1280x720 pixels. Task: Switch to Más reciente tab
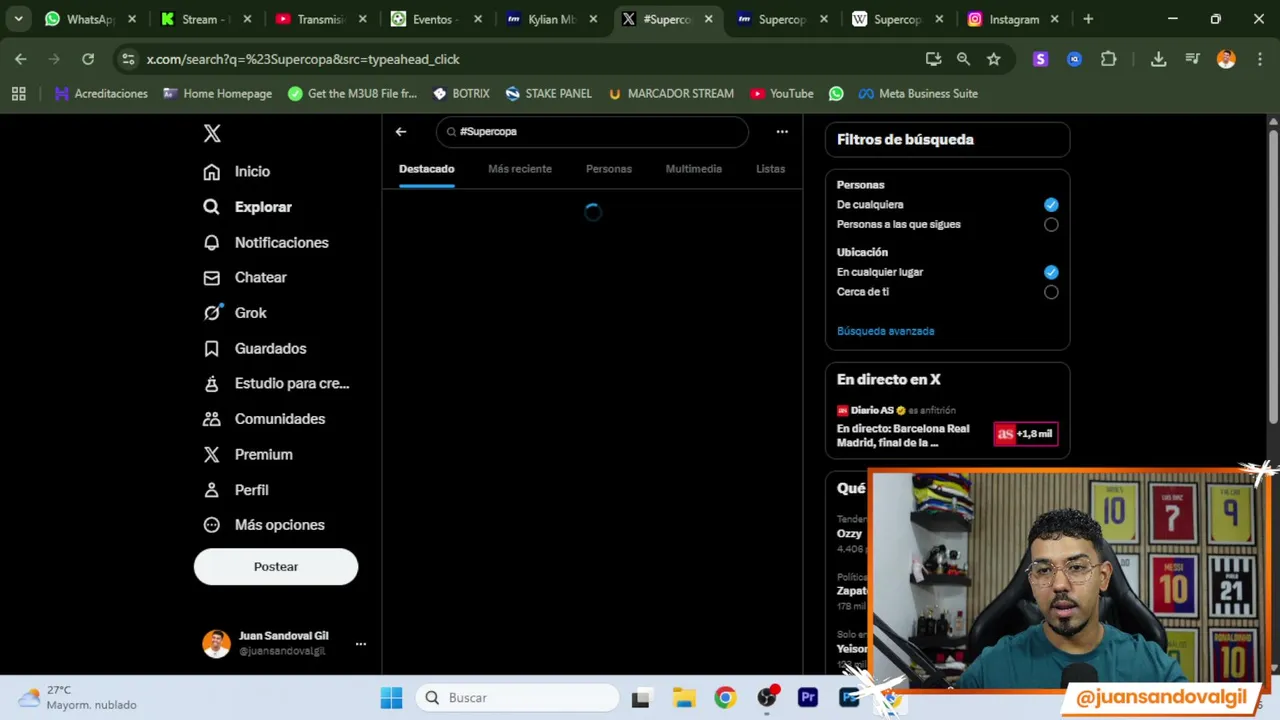pos(520,169)
